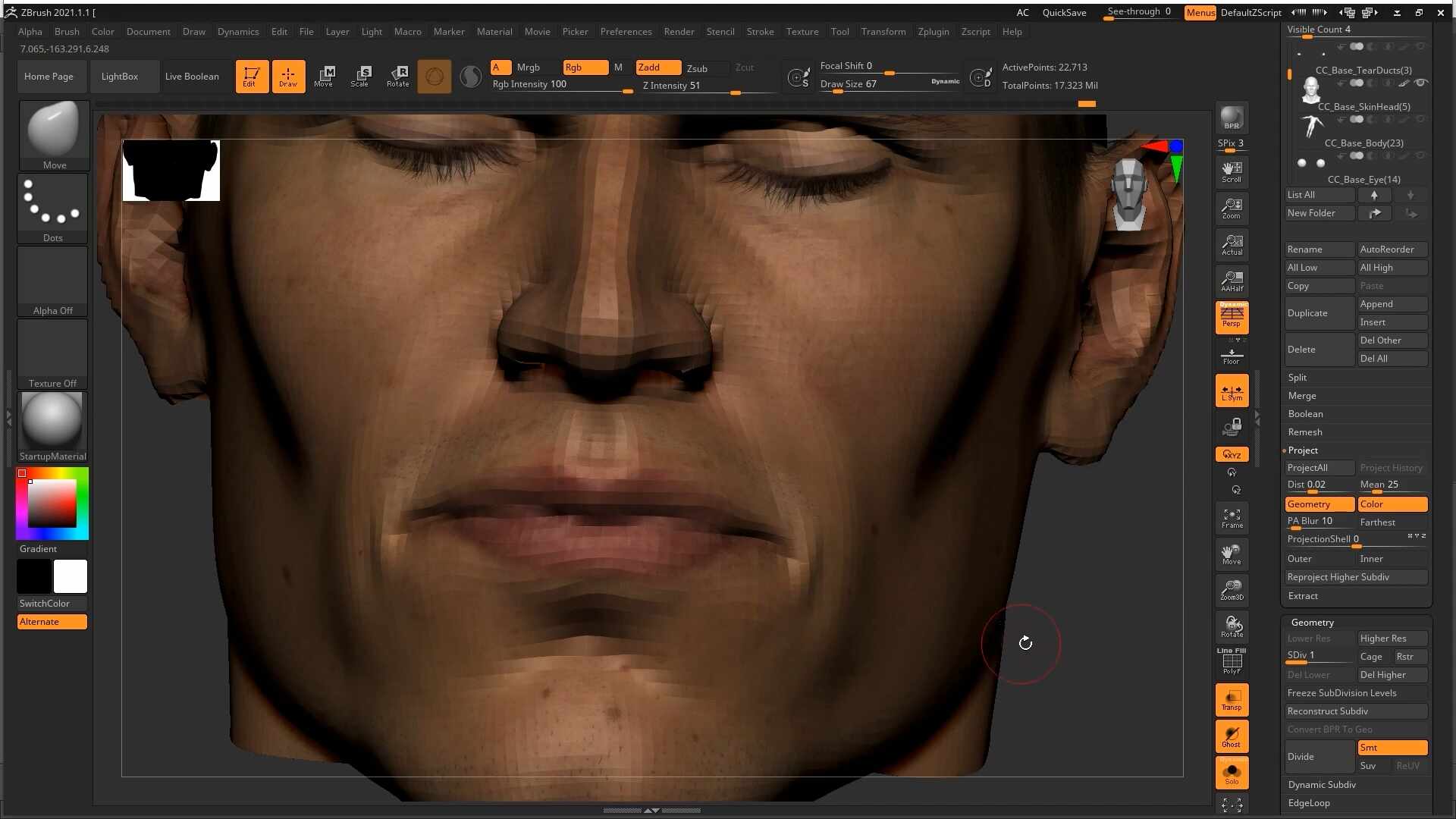Viewport: 1456px width, 819px height.
Task: Open the Tool menu
Action: pyautogui.click(x=839, y=32)
